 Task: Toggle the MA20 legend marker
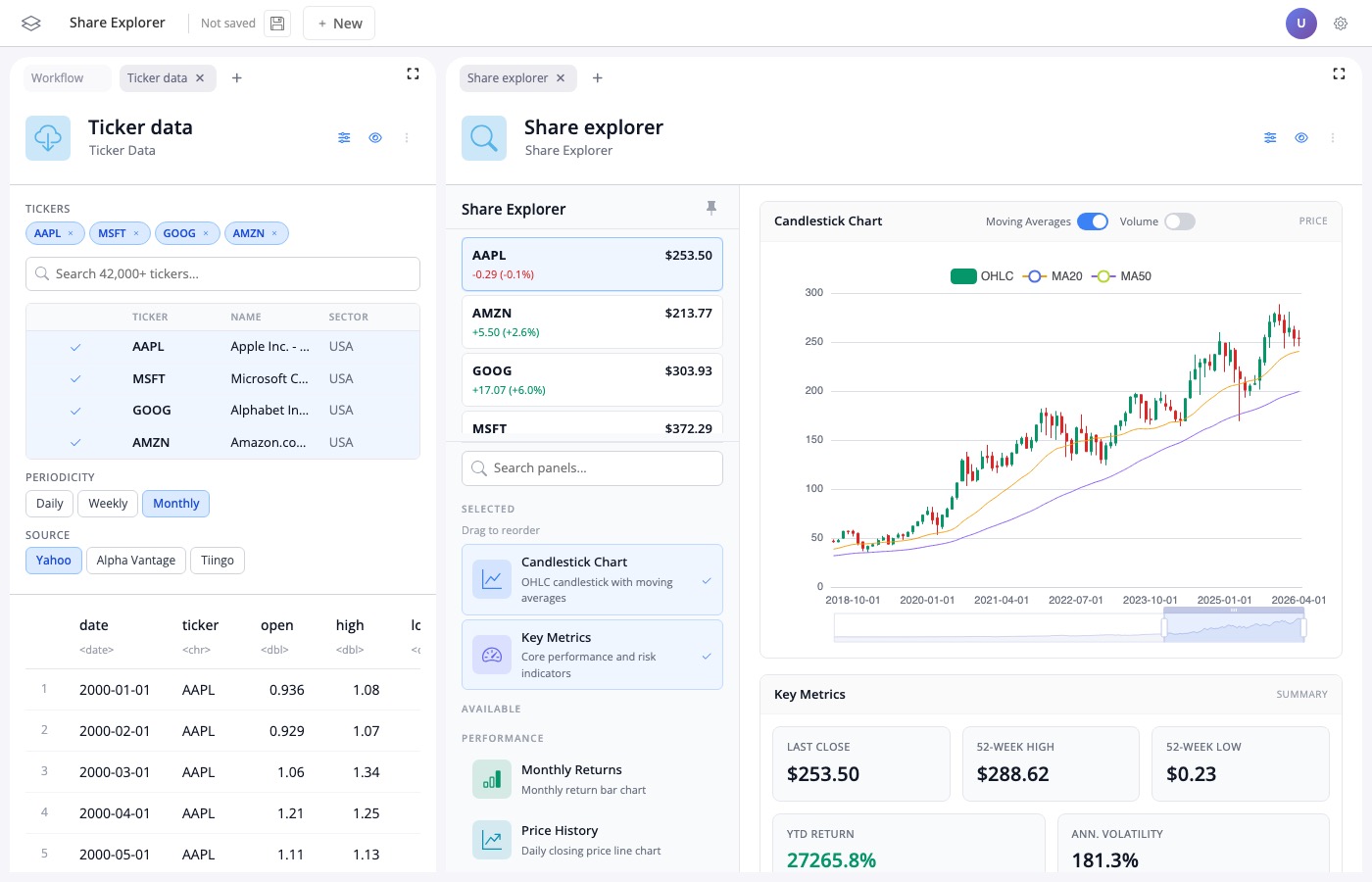click(x=1034, y=276)
